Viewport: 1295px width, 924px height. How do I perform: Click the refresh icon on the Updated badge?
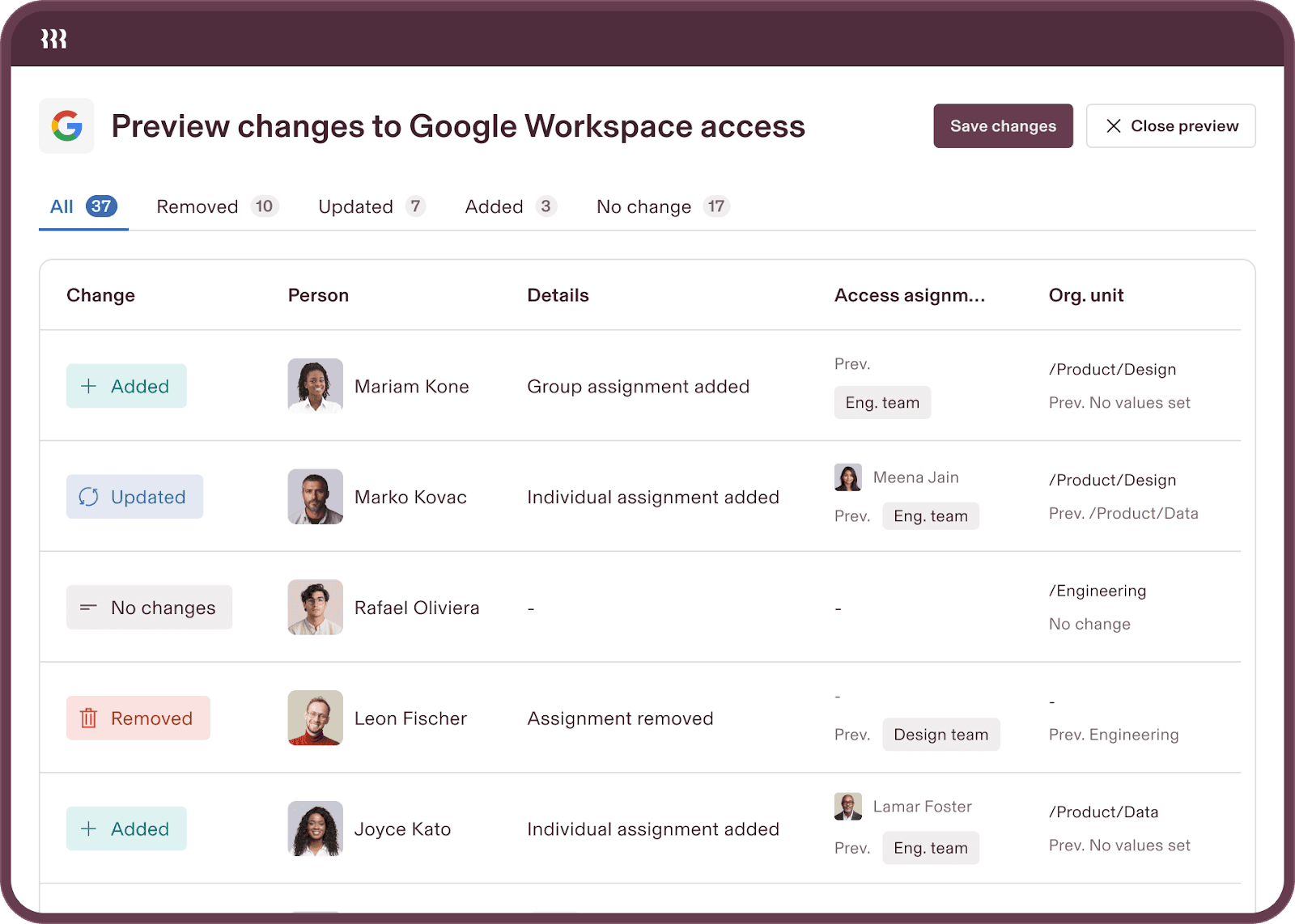[x=88, y=497]
